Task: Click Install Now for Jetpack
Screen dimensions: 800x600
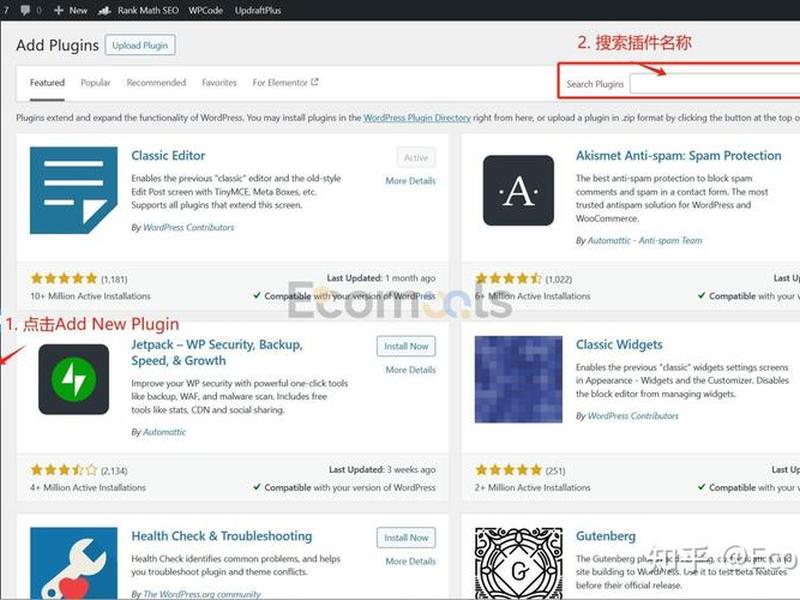Action: 406,346
